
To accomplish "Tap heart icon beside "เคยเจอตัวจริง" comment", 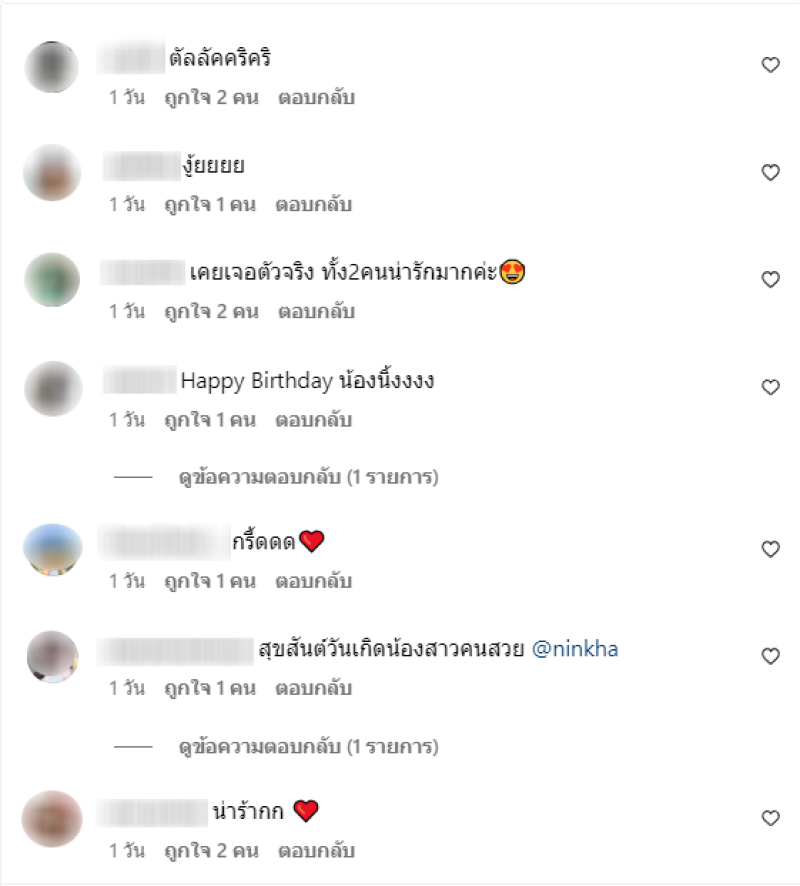I will click(x=771, y=280).
